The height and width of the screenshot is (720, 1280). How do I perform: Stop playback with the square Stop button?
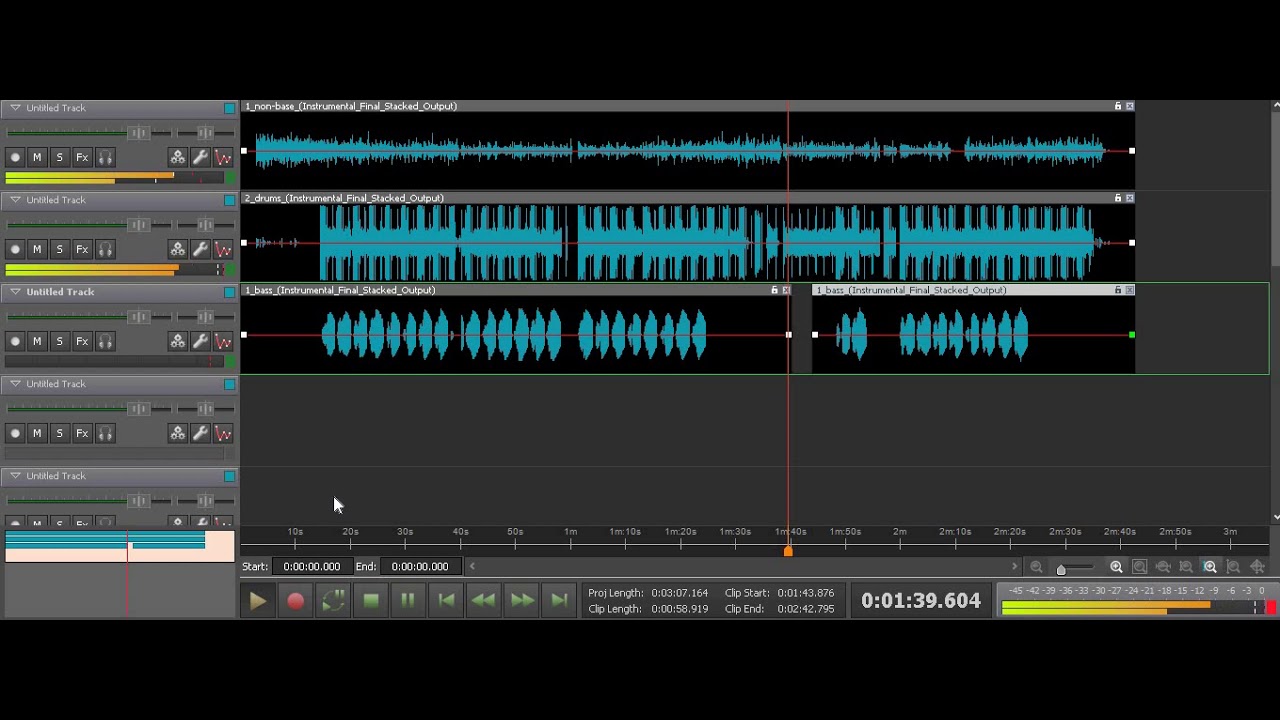click(x=371, y=601)
